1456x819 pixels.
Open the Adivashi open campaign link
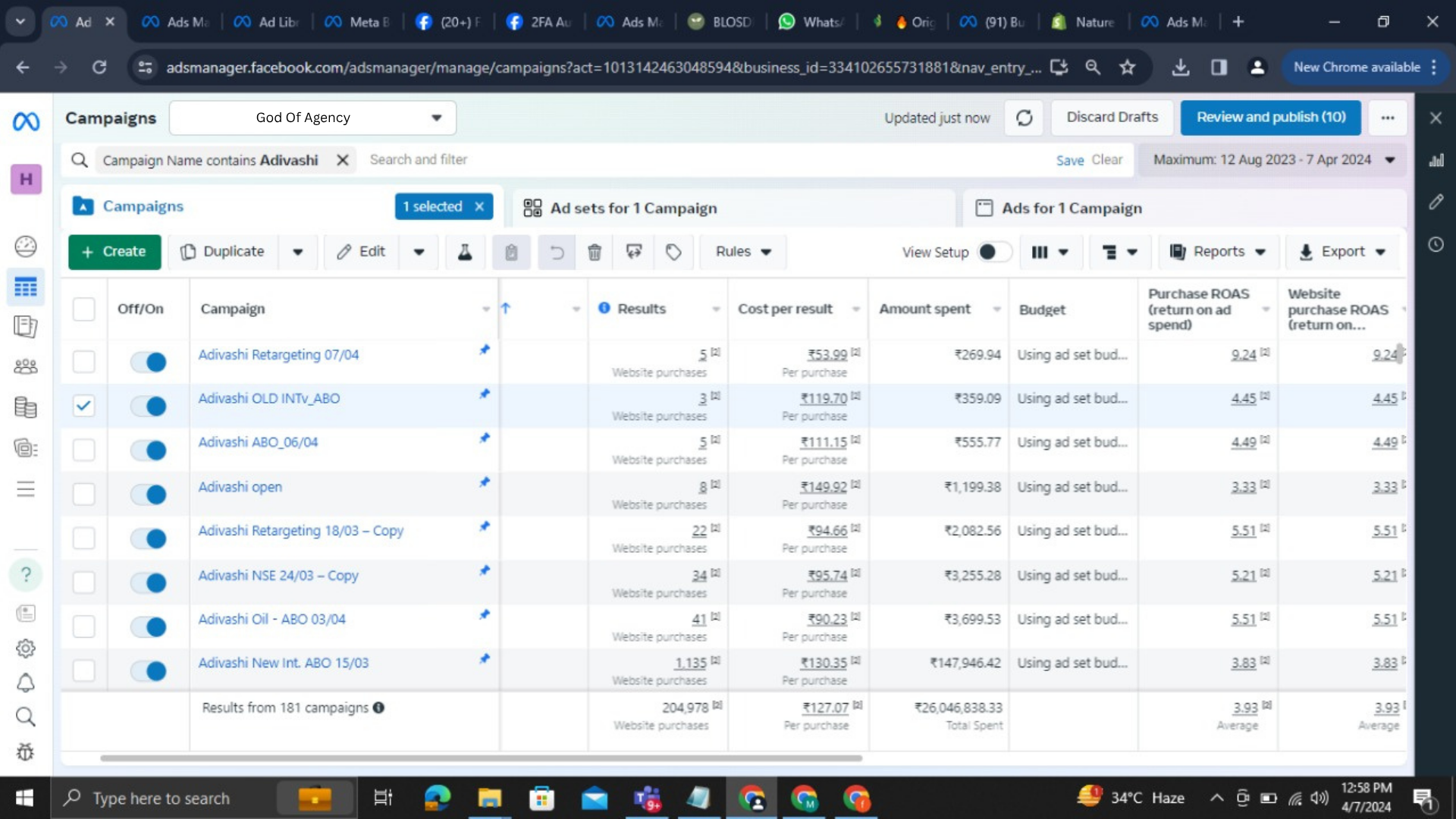coord(240,487)
